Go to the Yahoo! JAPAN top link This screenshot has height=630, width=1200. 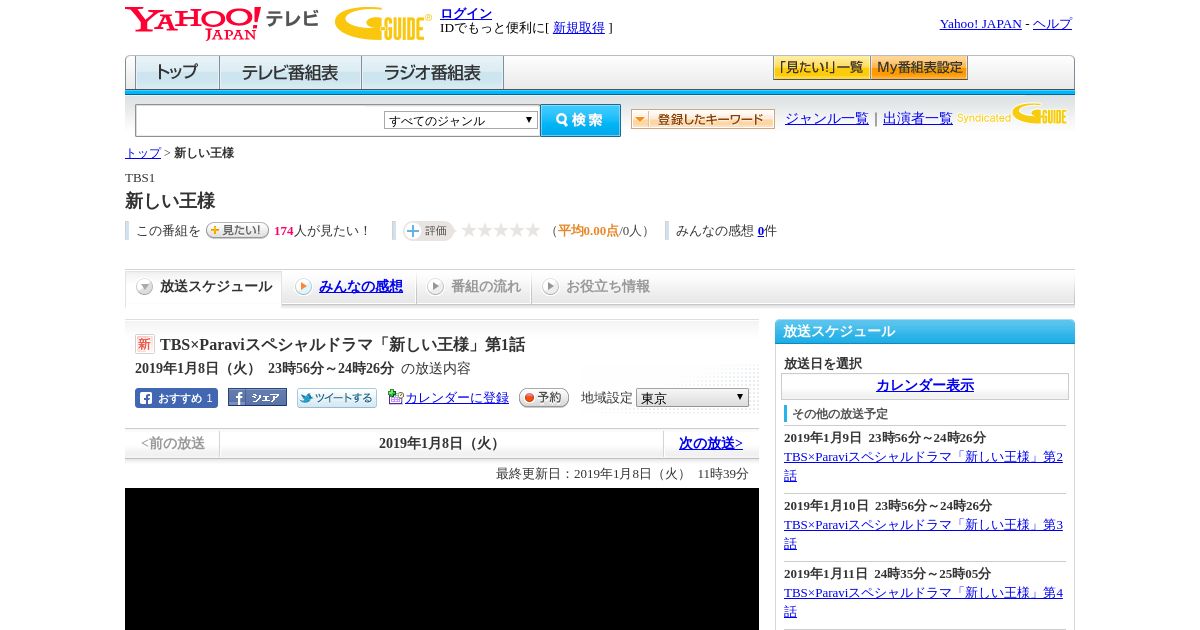coord(980,24)
